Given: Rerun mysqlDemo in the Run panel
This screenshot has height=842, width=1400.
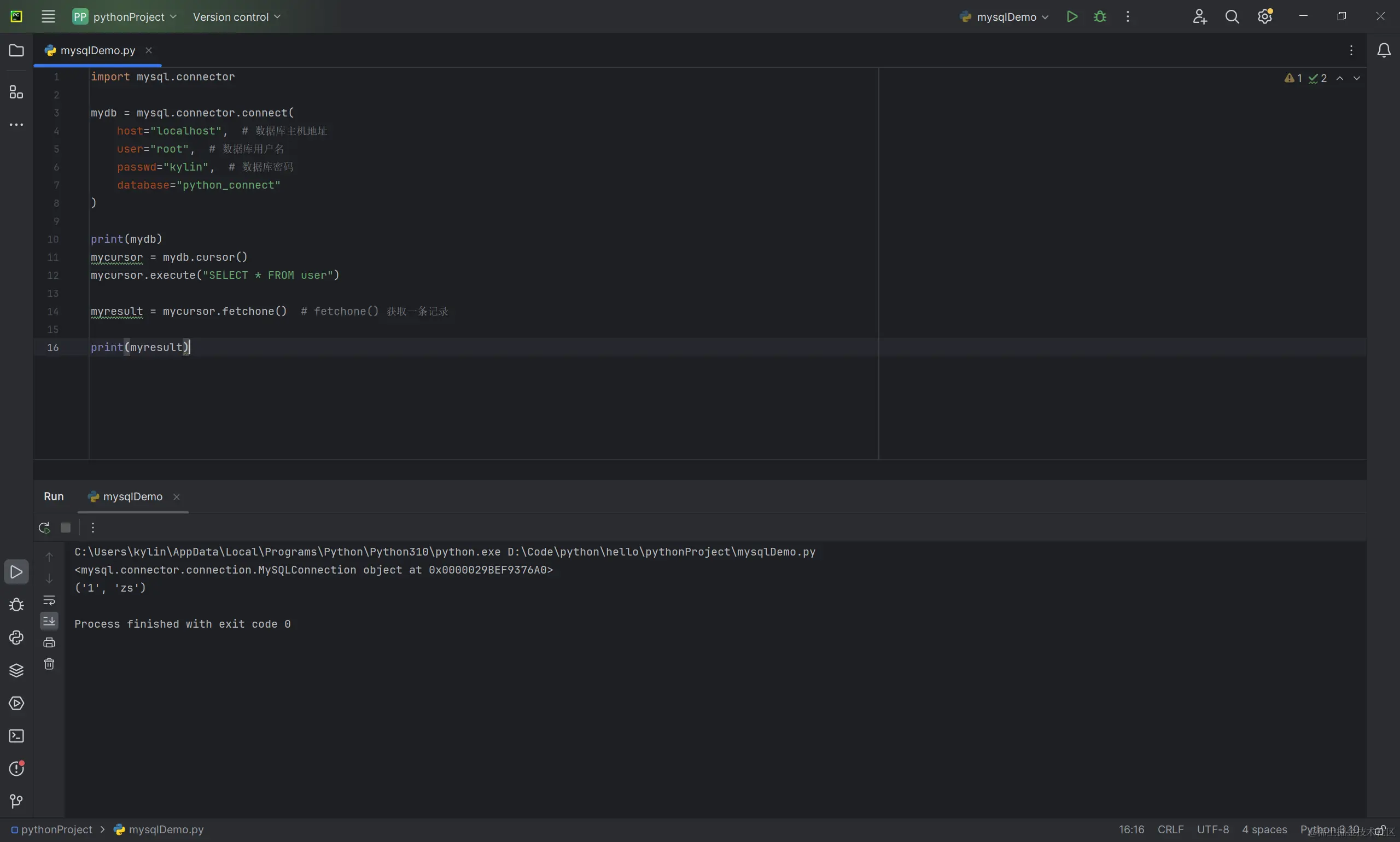Looking at the screenshot, I should 44,528.
